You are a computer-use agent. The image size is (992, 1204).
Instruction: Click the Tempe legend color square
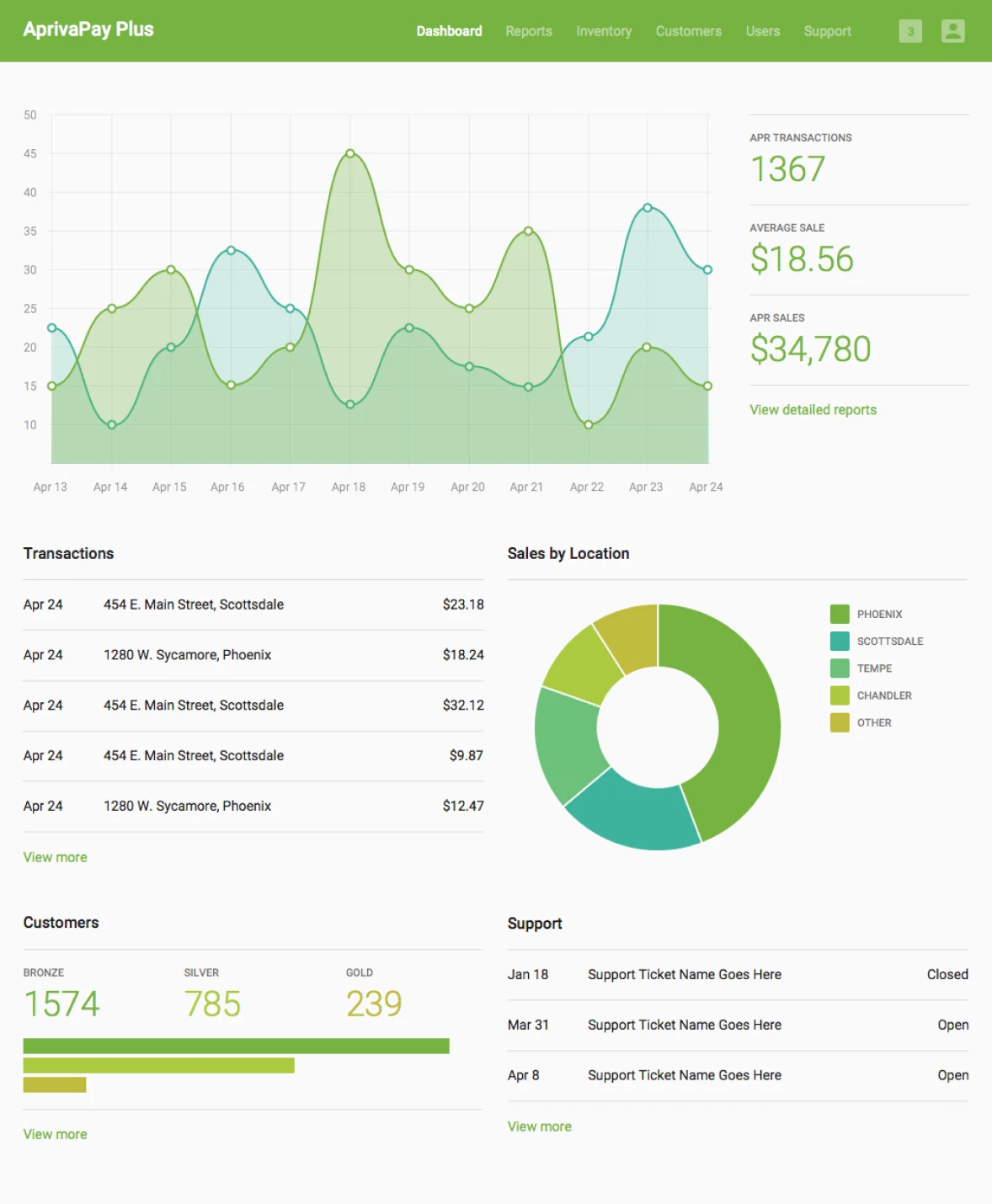coord(838,668)
